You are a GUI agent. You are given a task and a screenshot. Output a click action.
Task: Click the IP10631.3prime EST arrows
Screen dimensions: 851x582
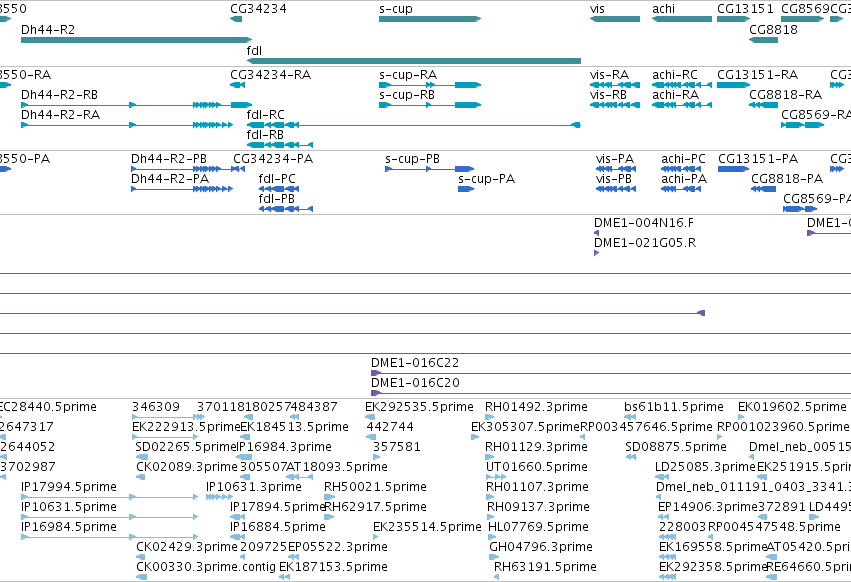219,497
